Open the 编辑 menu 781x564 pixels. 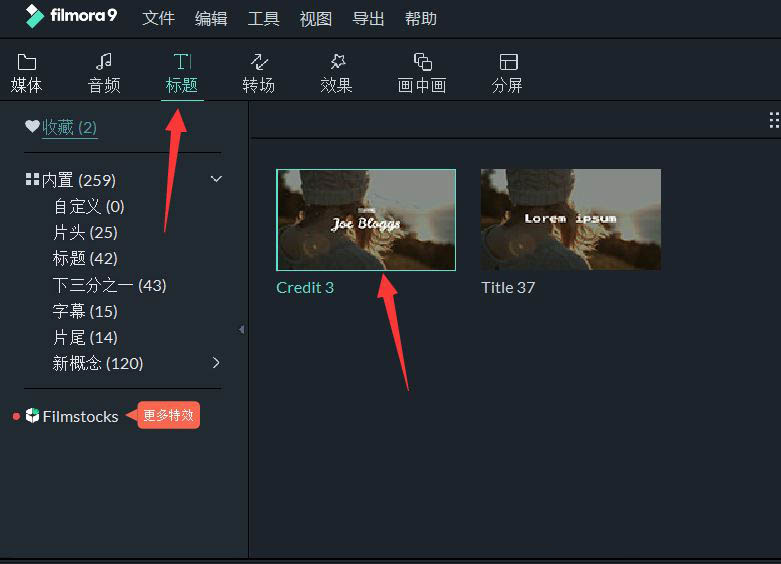pyautogui.click(x=211, y=19)
